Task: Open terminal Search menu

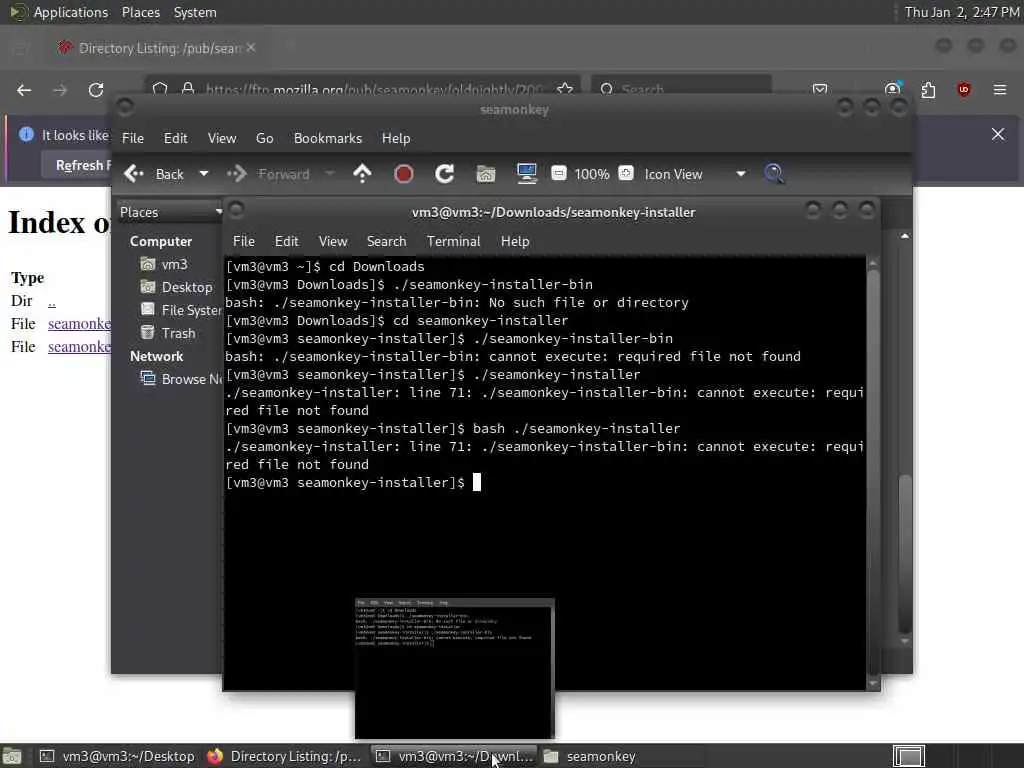Action: click(387, 242)
